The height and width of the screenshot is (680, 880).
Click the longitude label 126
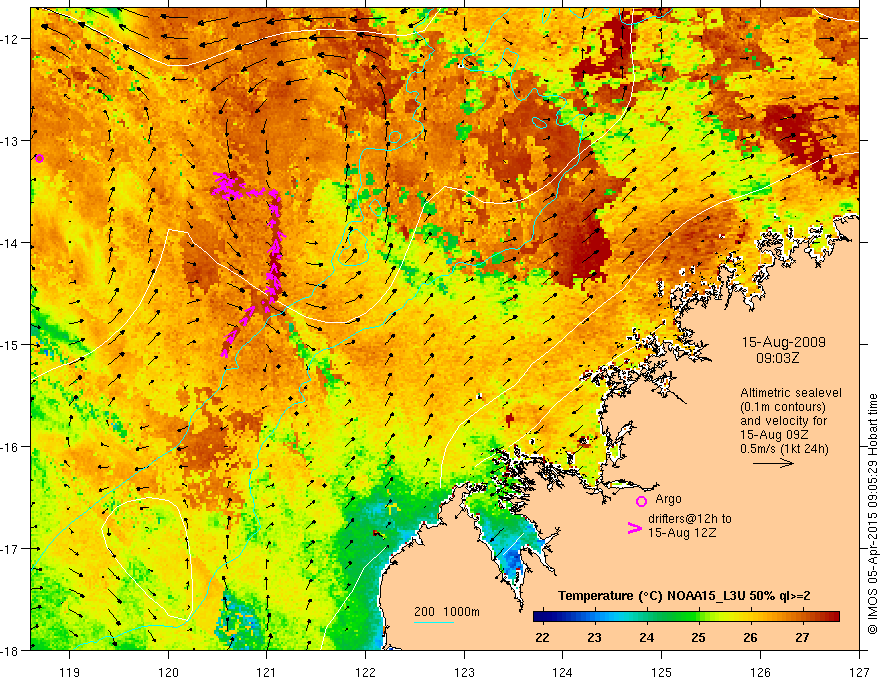(x=760, y=672)
